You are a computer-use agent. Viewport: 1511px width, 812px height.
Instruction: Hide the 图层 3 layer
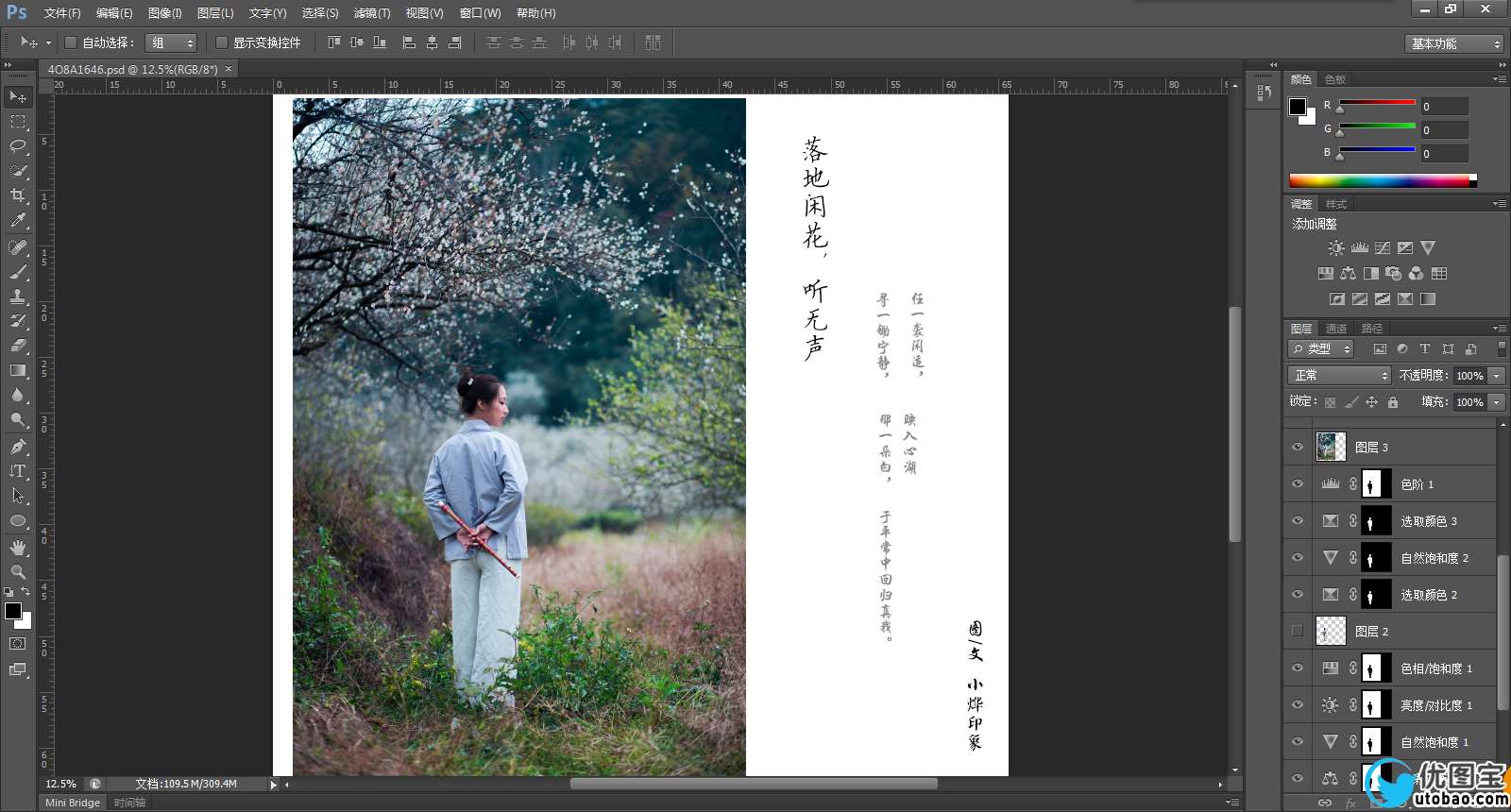click(1298, 448)
